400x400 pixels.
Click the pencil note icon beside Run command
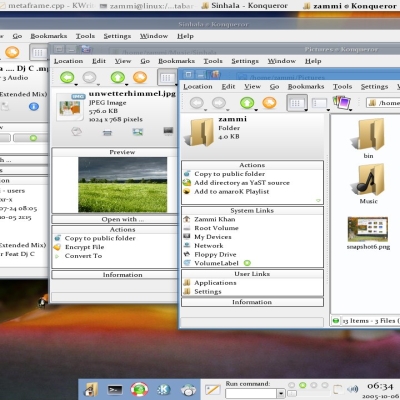(x=212, y=390)
